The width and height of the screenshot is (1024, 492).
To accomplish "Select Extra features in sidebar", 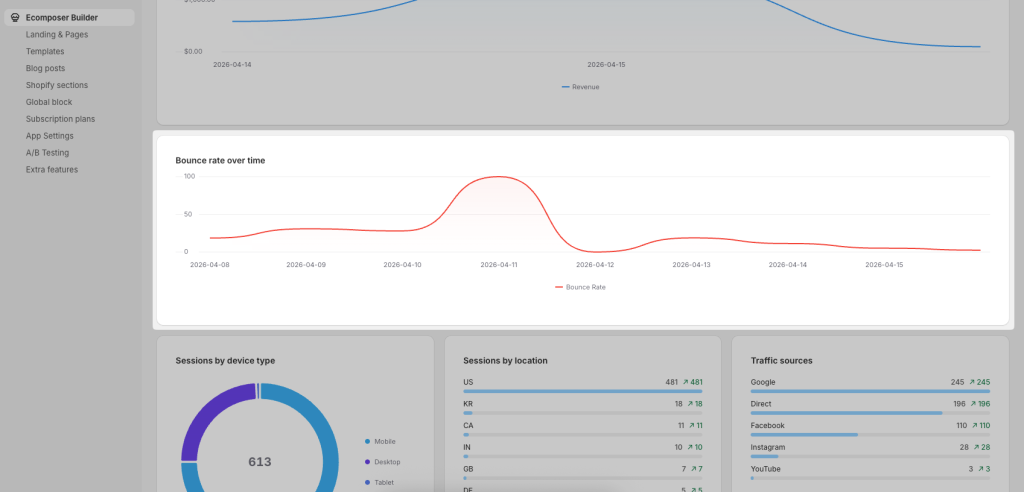I will 52,170.
